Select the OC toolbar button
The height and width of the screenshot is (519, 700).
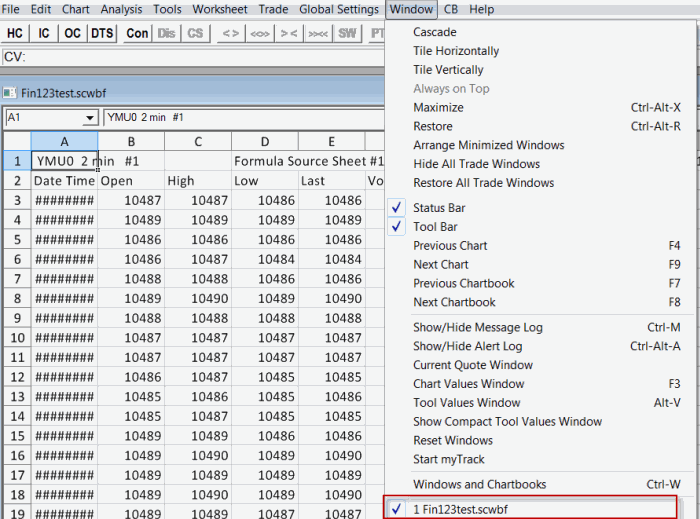coord(72,33)
